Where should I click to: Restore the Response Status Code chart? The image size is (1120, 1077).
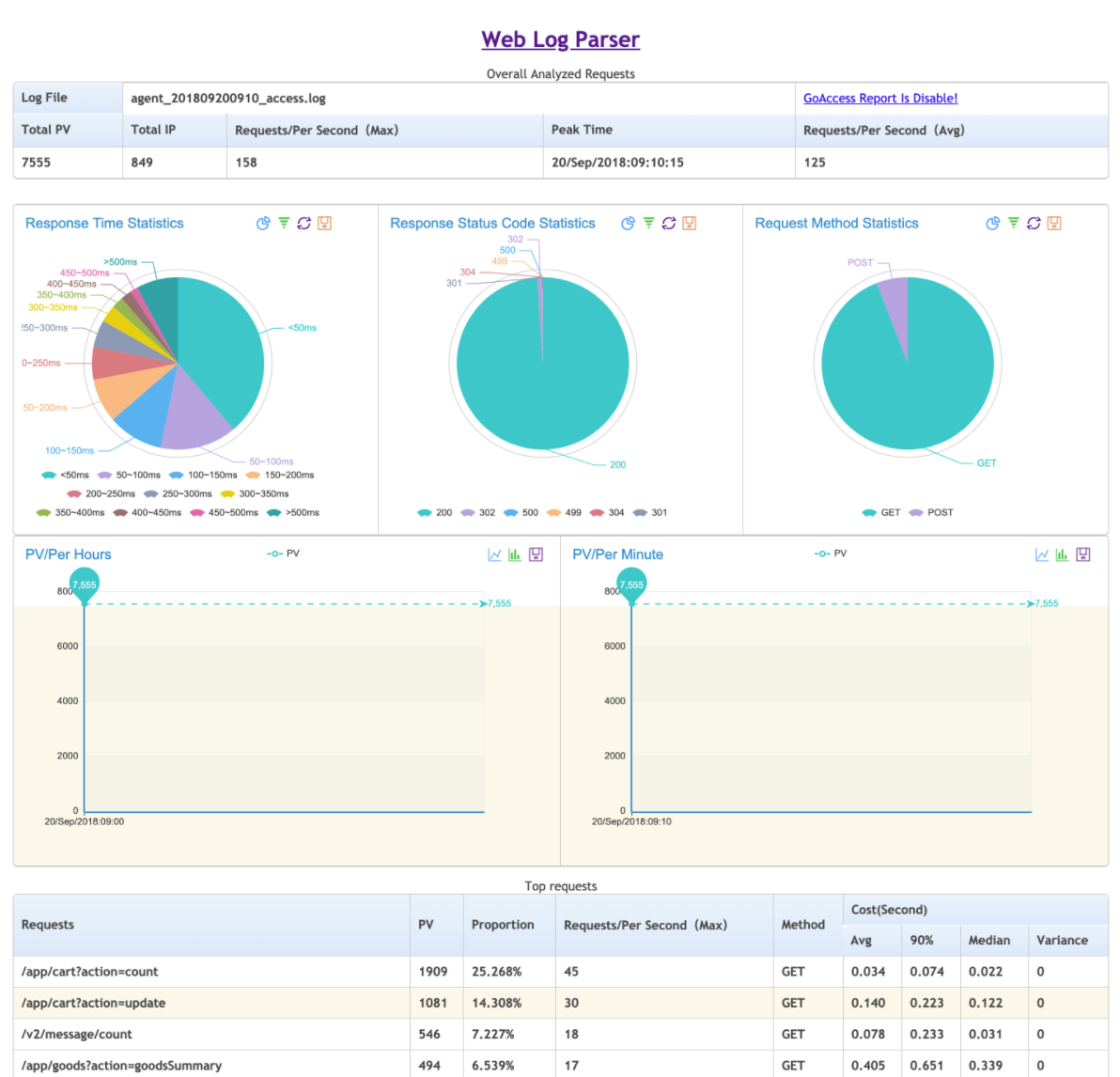pos(669,223)
